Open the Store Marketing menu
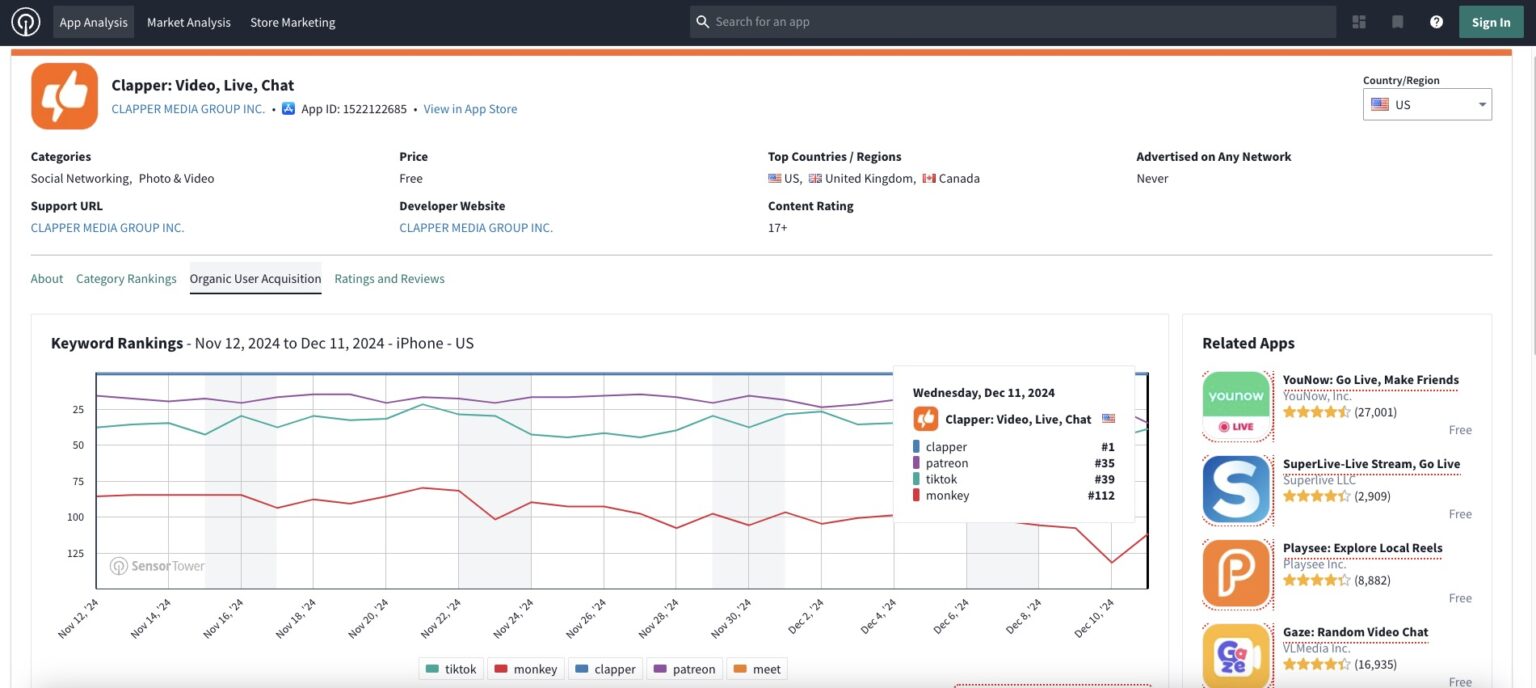The height and width of the screenshot is (688, 1536). tap(293, 22)
